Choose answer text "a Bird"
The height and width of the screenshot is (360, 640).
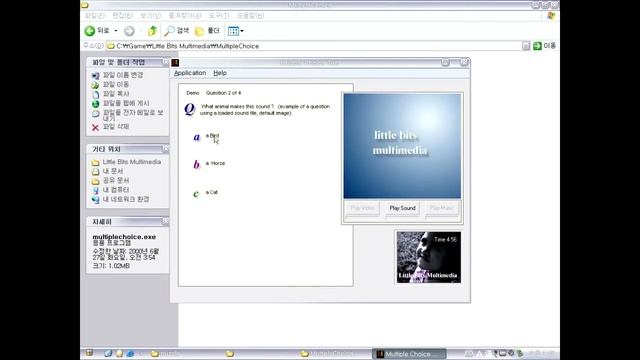[x=212, y=136]
